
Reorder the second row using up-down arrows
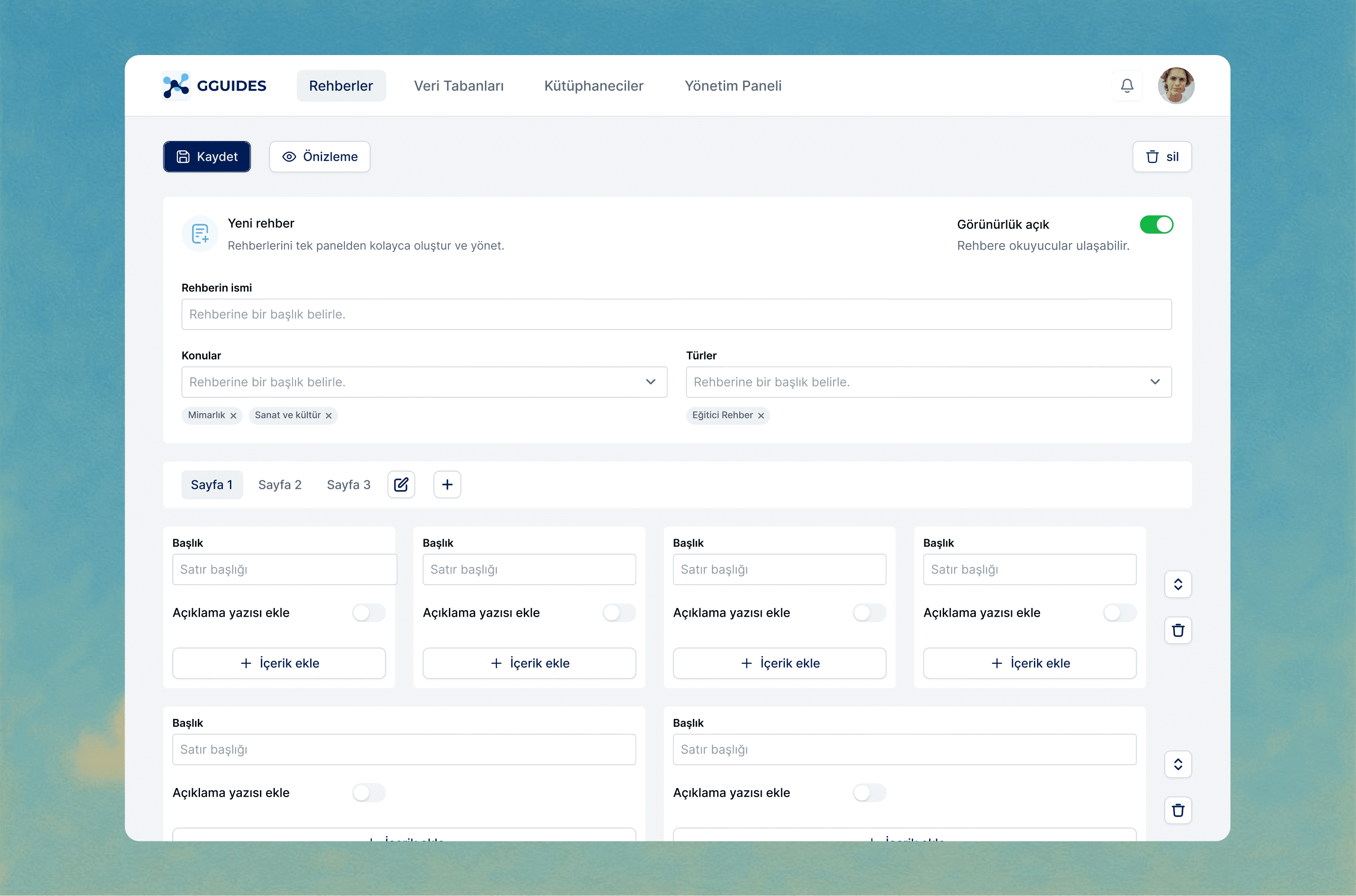(1178, 764)
